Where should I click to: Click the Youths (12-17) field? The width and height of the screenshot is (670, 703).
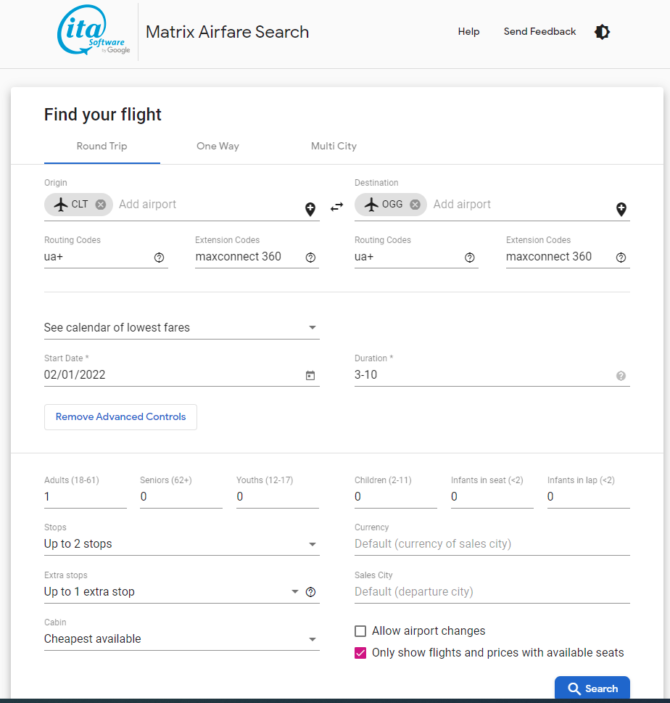tap(278, 497)
